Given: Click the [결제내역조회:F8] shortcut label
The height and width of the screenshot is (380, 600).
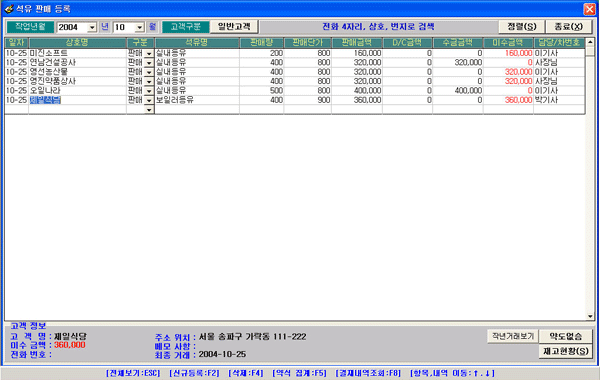Looking at the screenshot, I should 368,373.
